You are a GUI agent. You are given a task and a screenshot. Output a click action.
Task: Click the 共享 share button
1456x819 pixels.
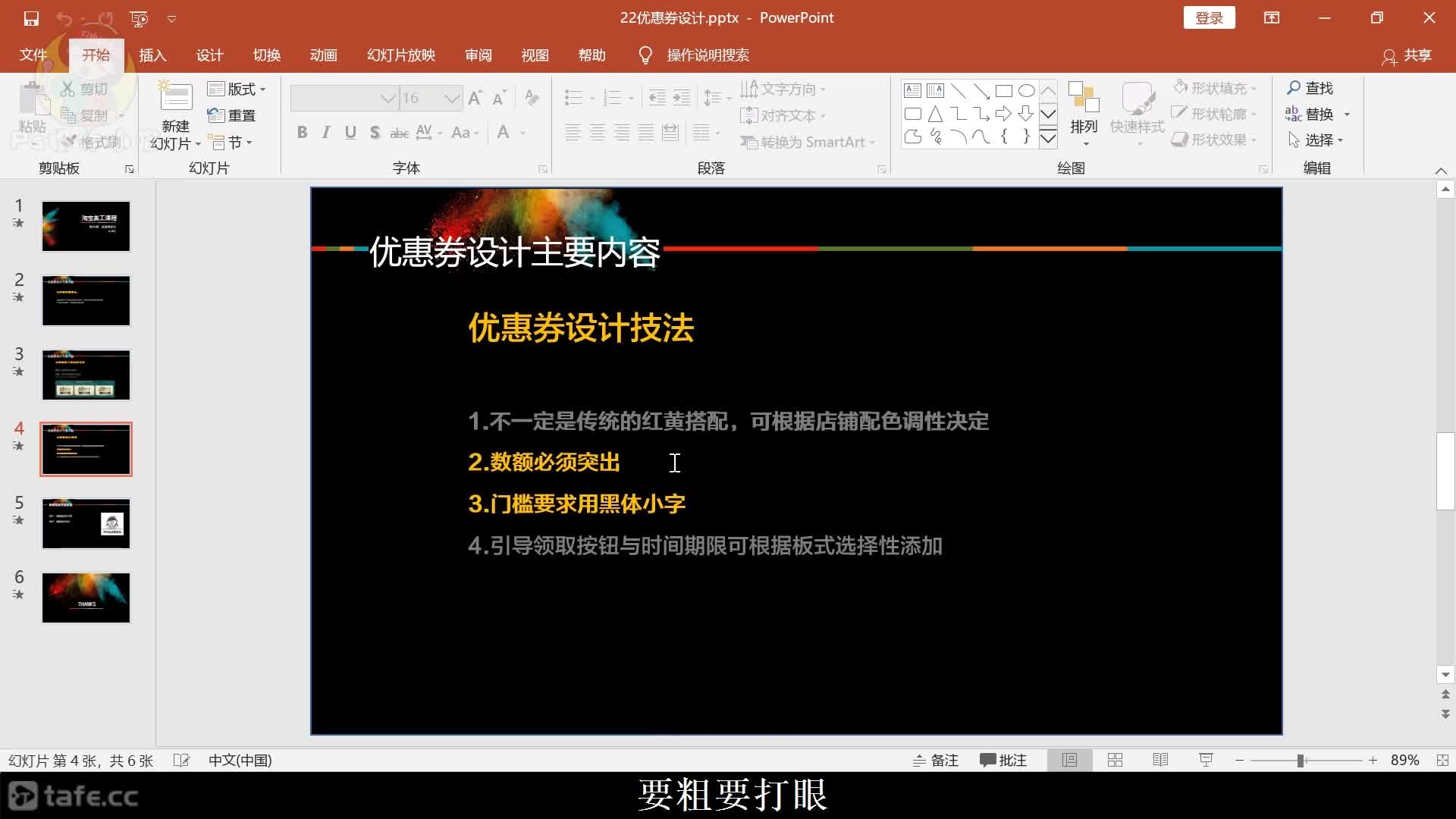(1407, 55)
